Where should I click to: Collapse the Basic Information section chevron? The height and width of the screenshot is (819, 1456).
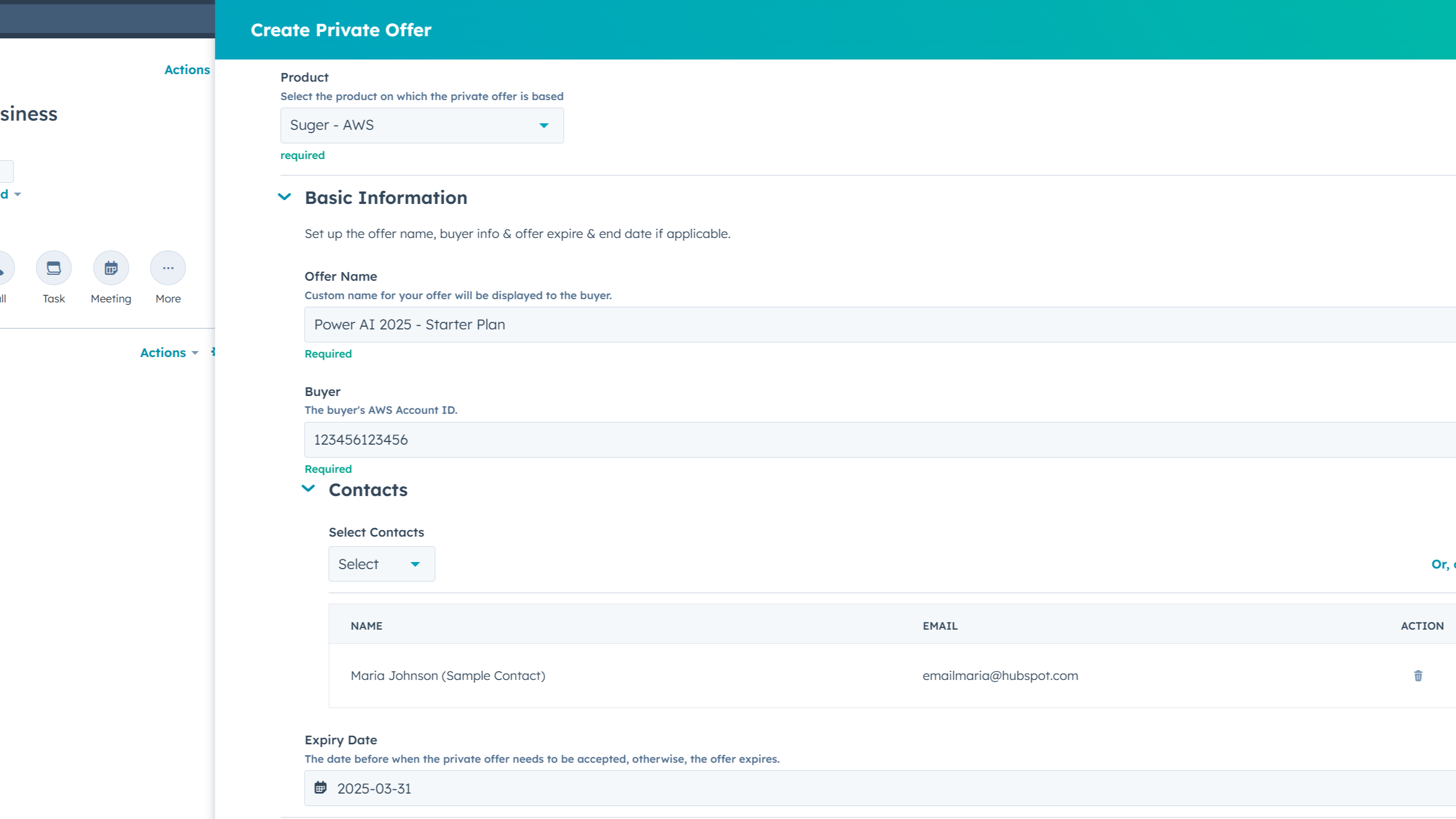click(x=285, y=197)
